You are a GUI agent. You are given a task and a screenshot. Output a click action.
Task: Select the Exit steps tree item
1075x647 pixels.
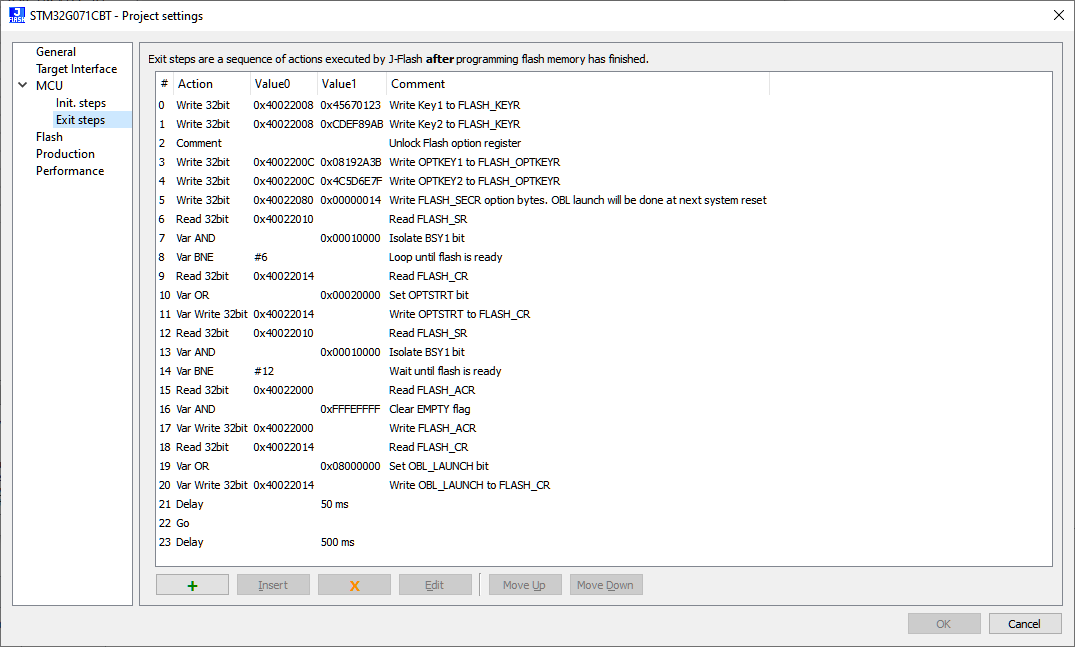(80, 120)
